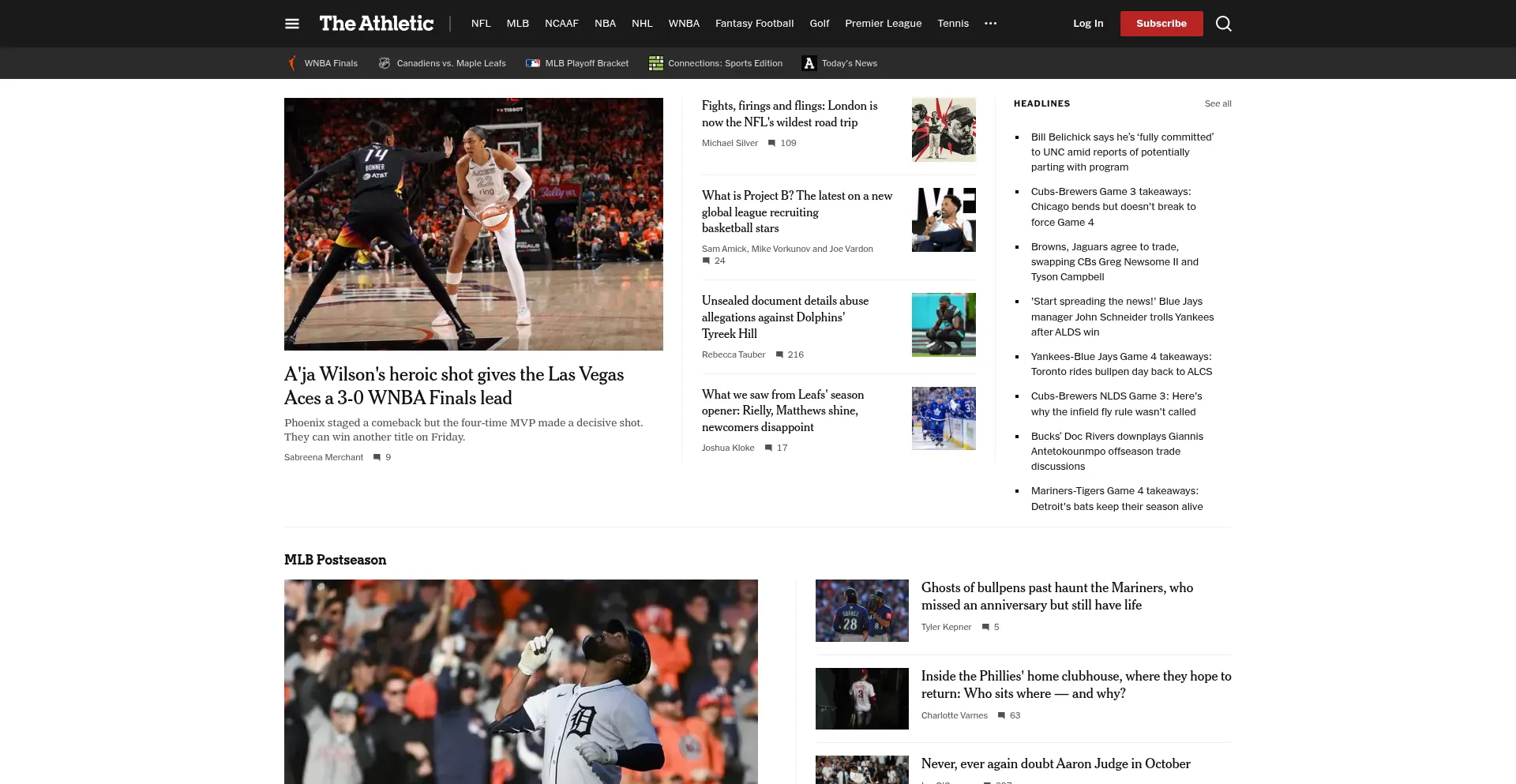Open comments icon on Tyreek Hill article
This screenshot has height=784, width=1516.
coord(779,355)
